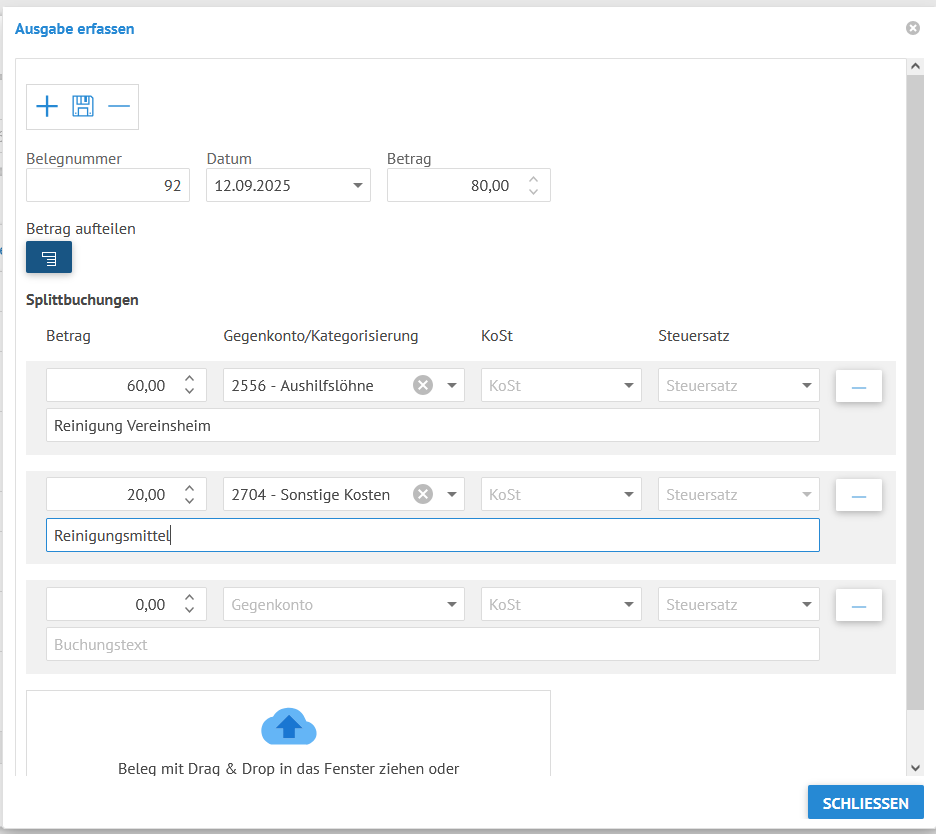
Task: Remove the 20,00 split booking row
Action: click(x=858, y=495)
